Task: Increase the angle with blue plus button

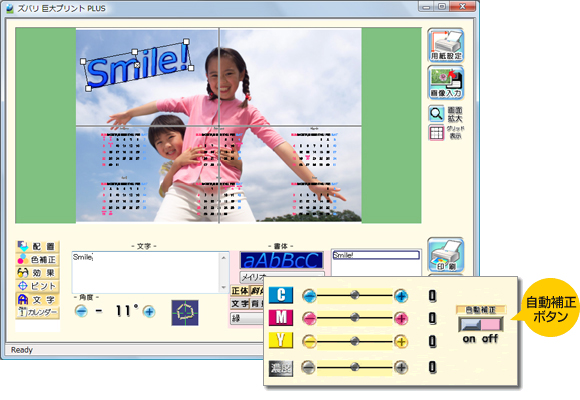Action: pyautogui.click(x=149, y=312)
